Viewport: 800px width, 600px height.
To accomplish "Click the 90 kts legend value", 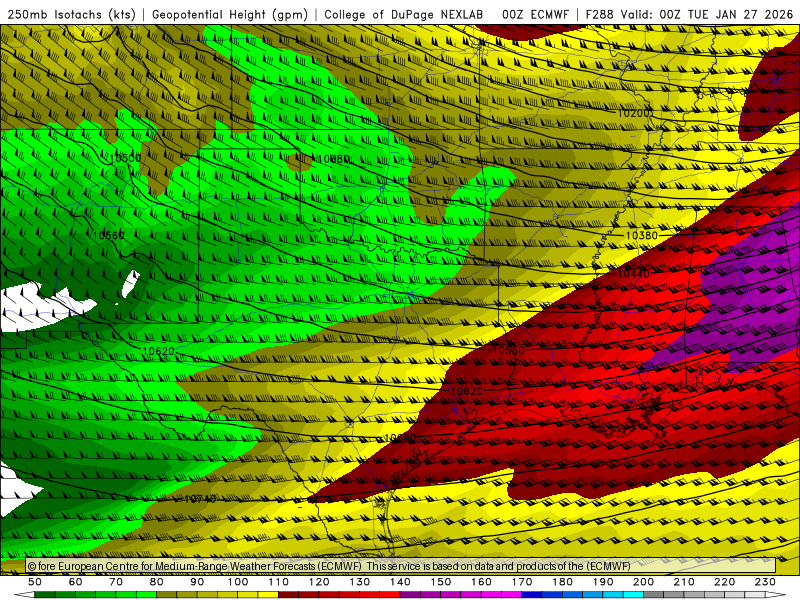I will pyautogui.click(x=197, y=582).
